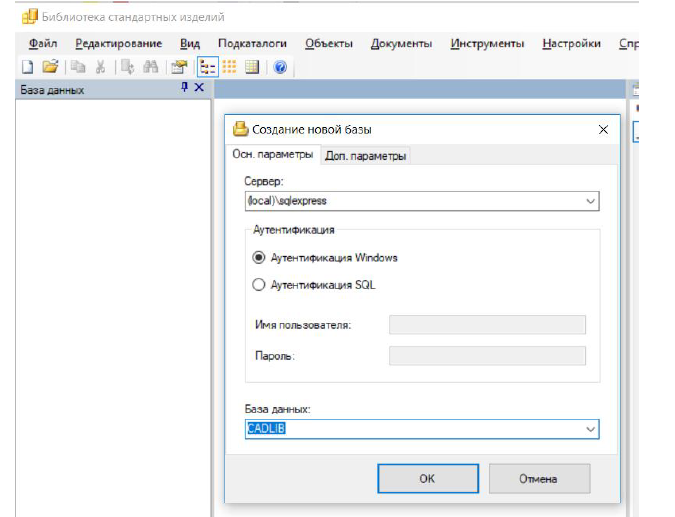675x517 pixels.
Task: Click the app icon in the title bar
Action: [30, 16]
